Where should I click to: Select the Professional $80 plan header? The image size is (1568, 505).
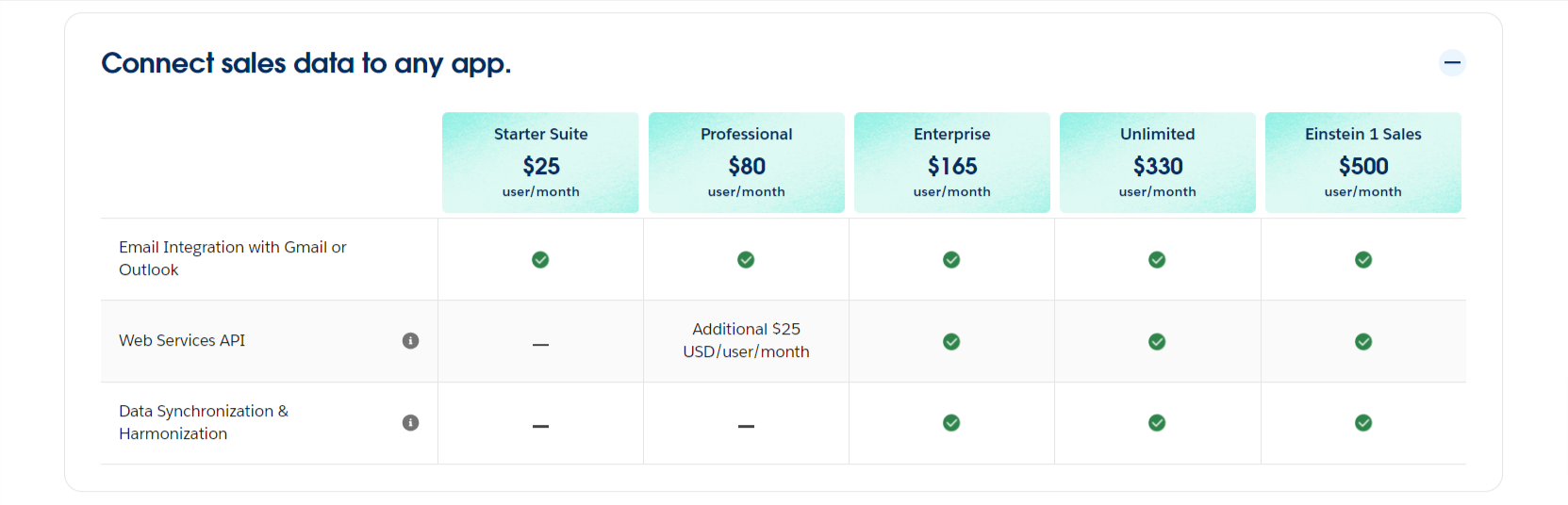[746, 163]
